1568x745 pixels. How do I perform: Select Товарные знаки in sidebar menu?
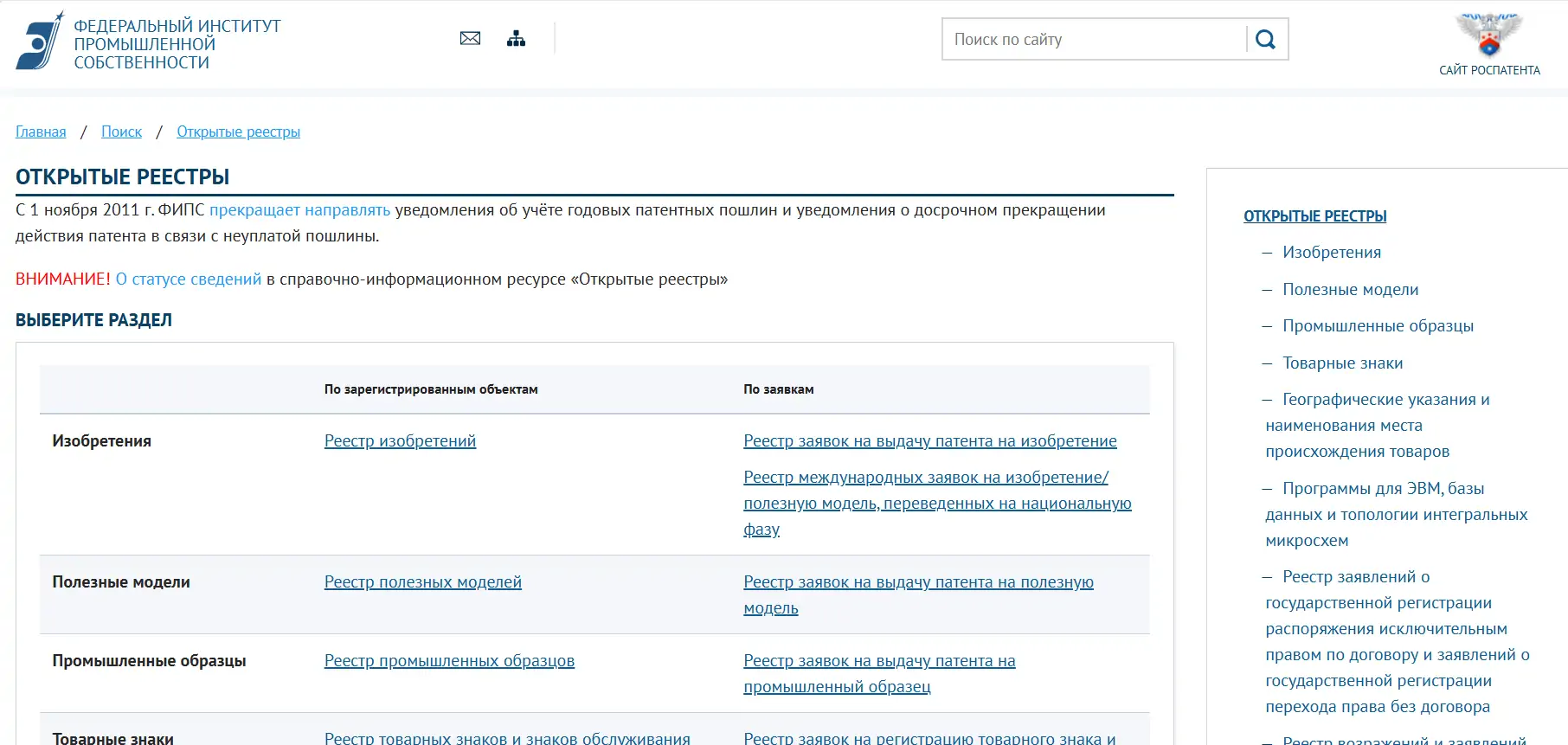[1342, 363]
